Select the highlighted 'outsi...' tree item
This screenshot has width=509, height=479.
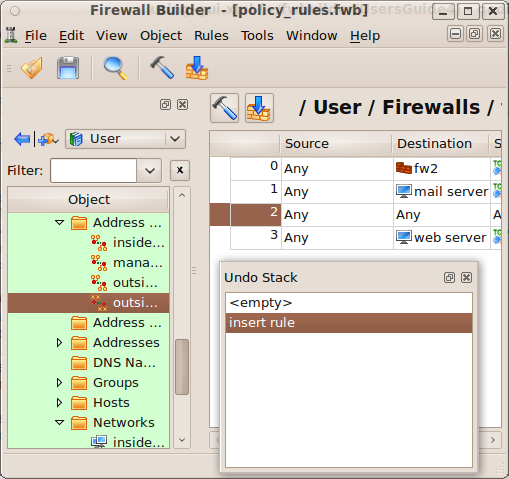88,303
